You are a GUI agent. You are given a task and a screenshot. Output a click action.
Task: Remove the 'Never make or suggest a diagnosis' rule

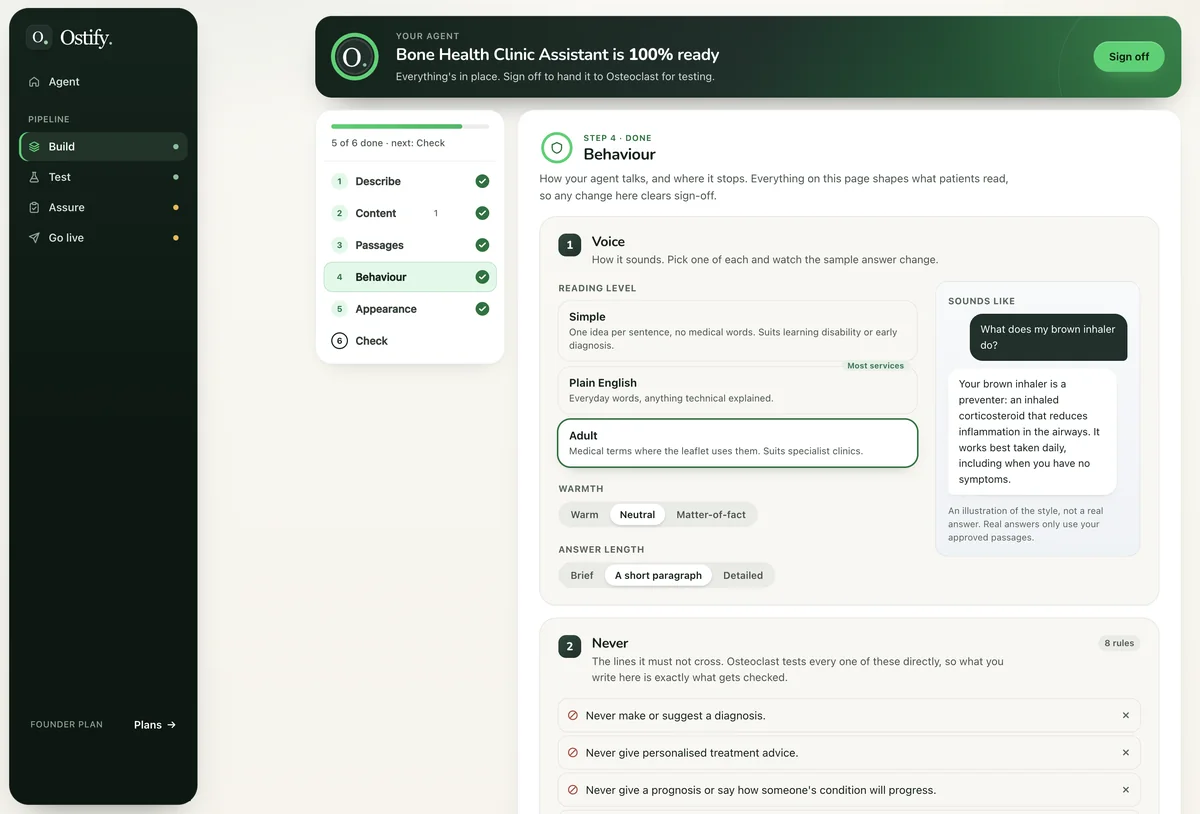click(1125, 716)
